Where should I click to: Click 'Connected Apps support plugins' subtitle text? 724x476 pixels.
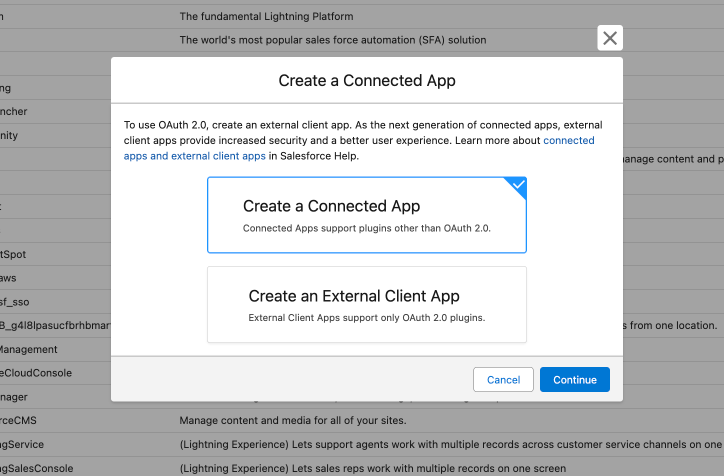[x=366, y=228]
